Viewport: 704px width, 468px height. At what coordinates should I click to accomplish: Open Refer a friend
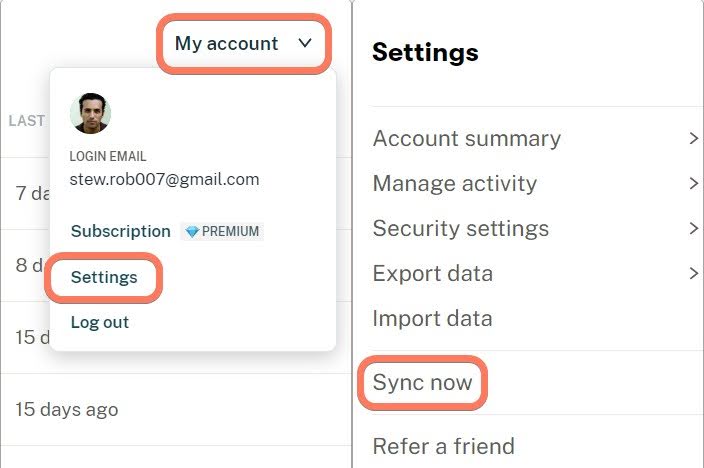[x=443, y=446]
